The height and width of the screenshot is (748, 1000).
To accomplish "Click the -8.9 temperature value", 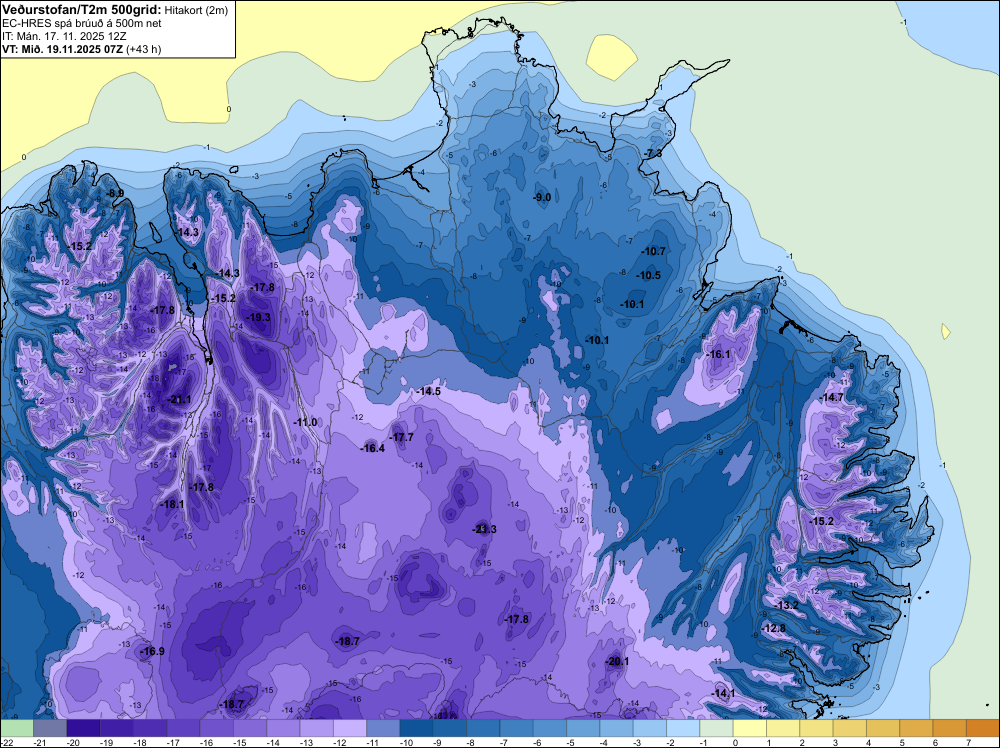I will pos(115,193).
